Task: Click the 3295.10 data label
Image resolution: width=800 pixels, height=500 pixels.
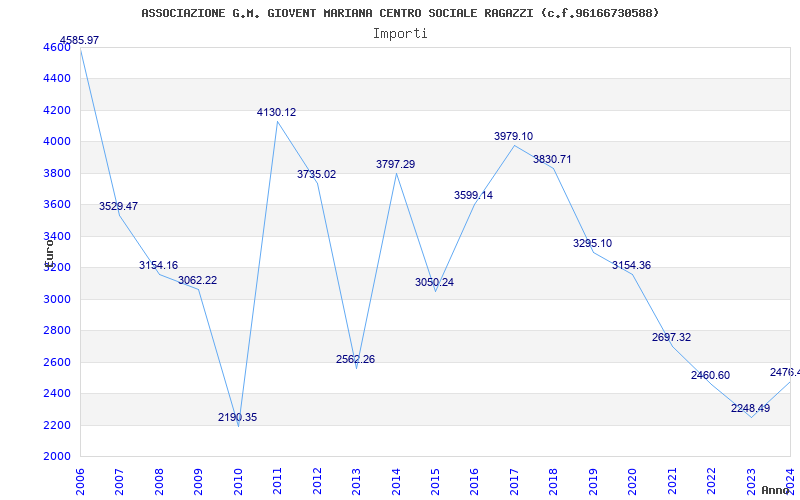Action: pos(592,243)
